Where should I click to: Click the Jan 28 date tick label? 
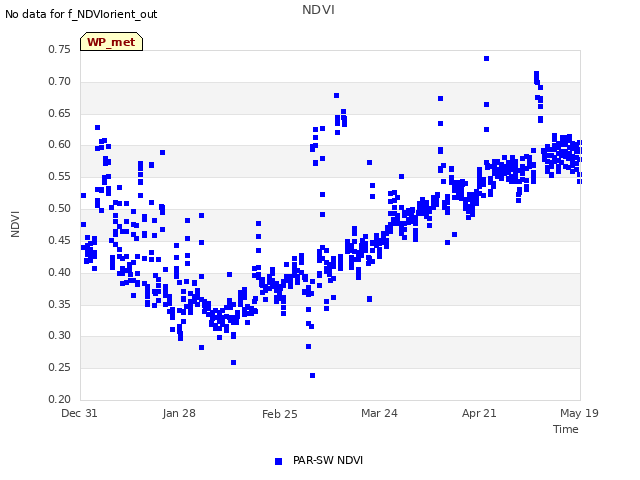[x=179, y=413]
